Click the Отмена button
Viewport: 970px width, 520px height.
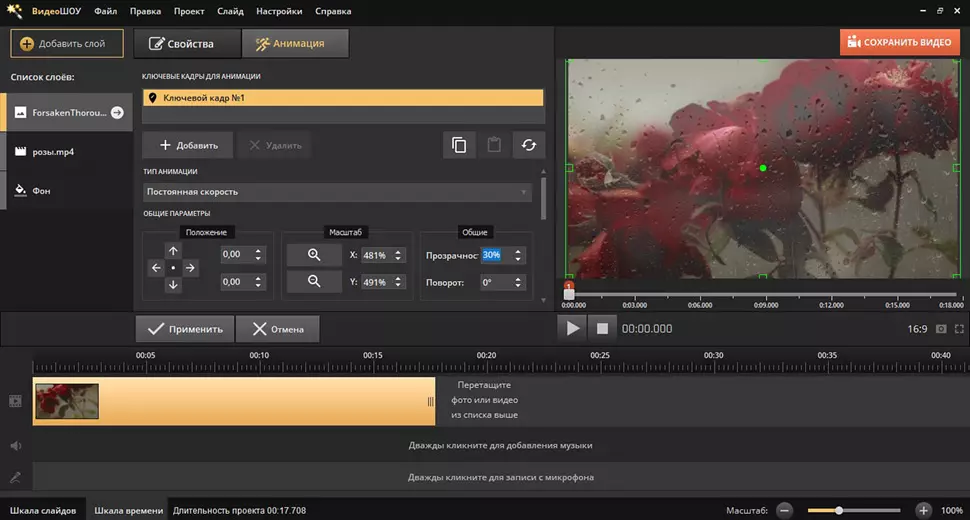click(x=278, y=329)
